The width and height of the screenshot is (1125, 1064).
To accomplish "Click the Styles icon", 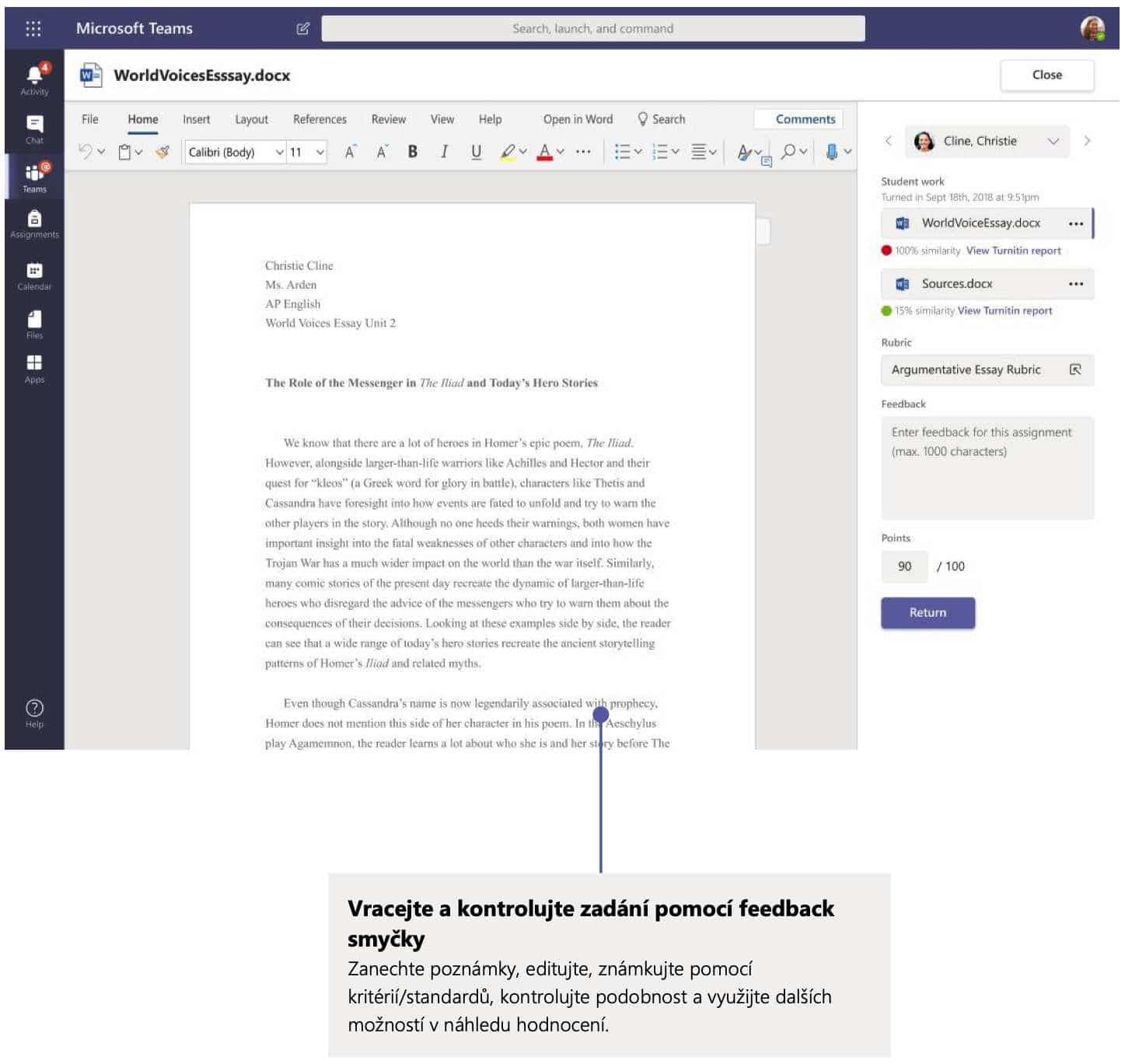I will [745, 152].
